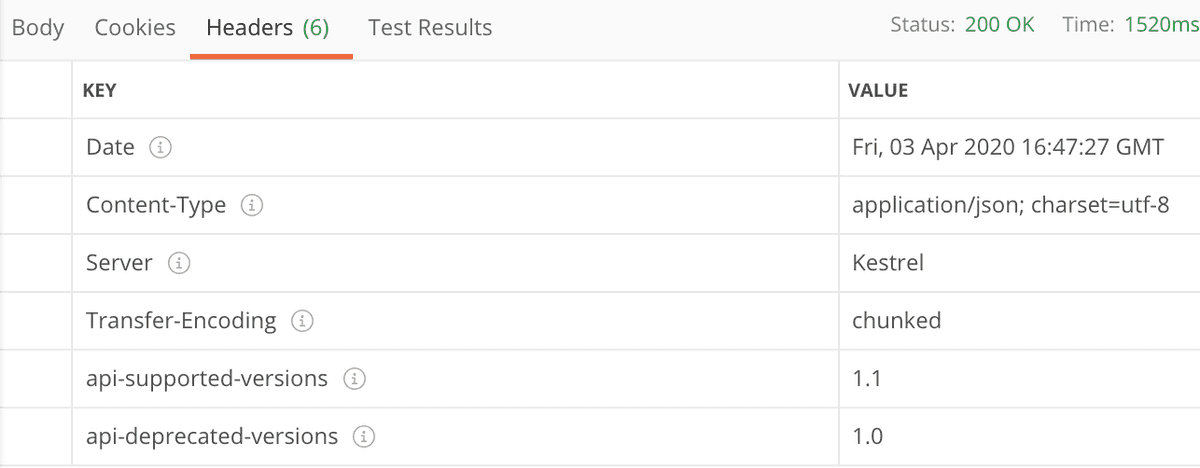Image resolution: width=1200 pixels, height=468 pixels.
Task: Click the info icon beside Transfer-Encoding
Action: (302, 322)
